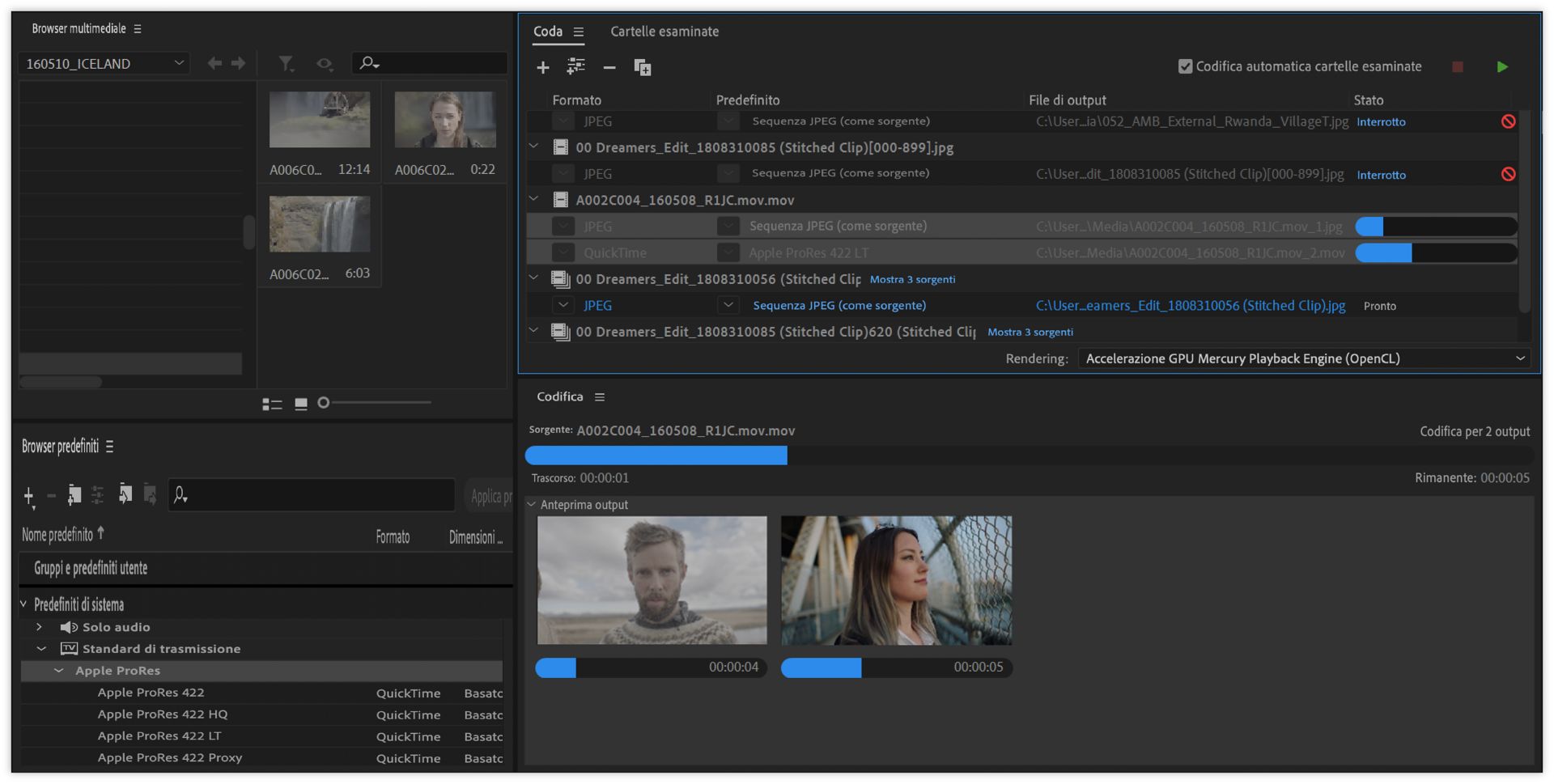This screenshot has width=1554, height=784.
Task: Click the add output icon in Coda toolbar
Action: pos(575,67)
